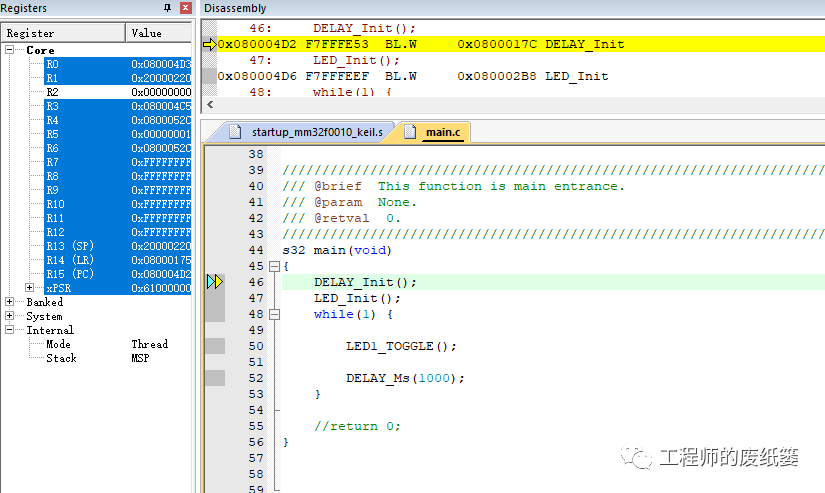This screenshot has width=825, height=493.
Task: Place cursor on LED_Init(); at line 47
Action: tap(357, 298)
